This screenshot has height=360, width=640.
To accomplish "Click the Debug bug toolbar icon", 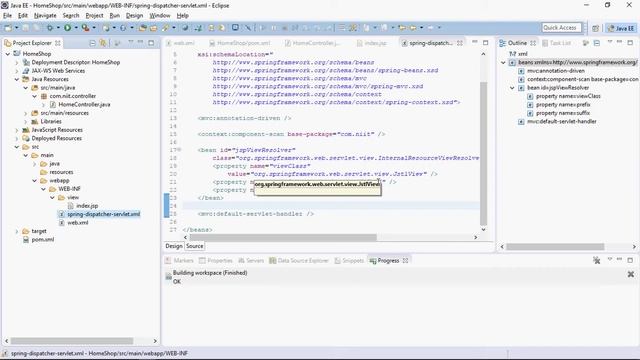I will [x=50, y=28].
